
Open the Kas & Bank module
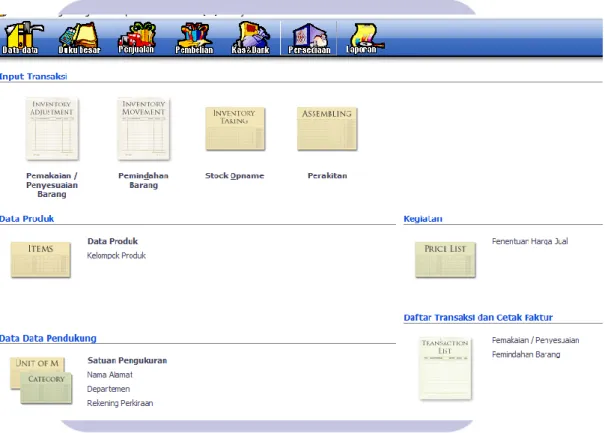(x=251, y=38)
